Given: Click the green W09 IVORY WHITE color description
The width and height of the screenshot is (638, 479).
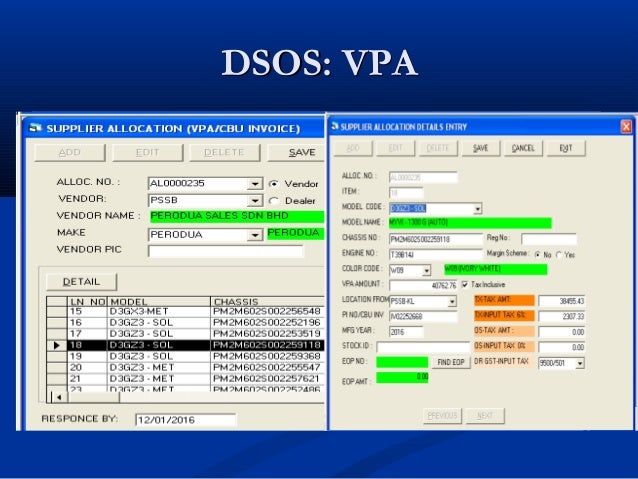Looking at the screenshot, I should (496, 269).
